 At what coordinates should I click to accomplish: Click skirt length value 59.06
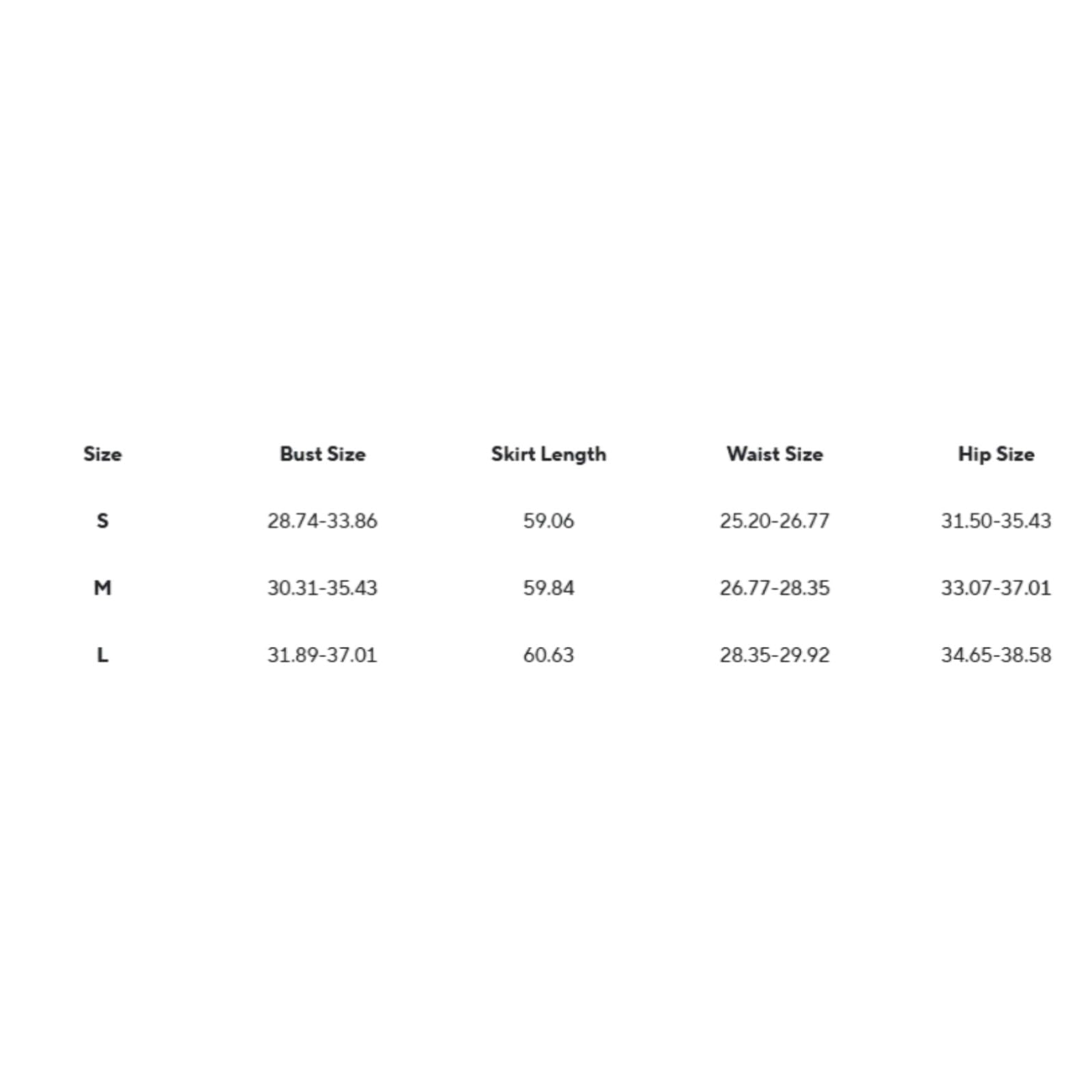coord(549,521)
